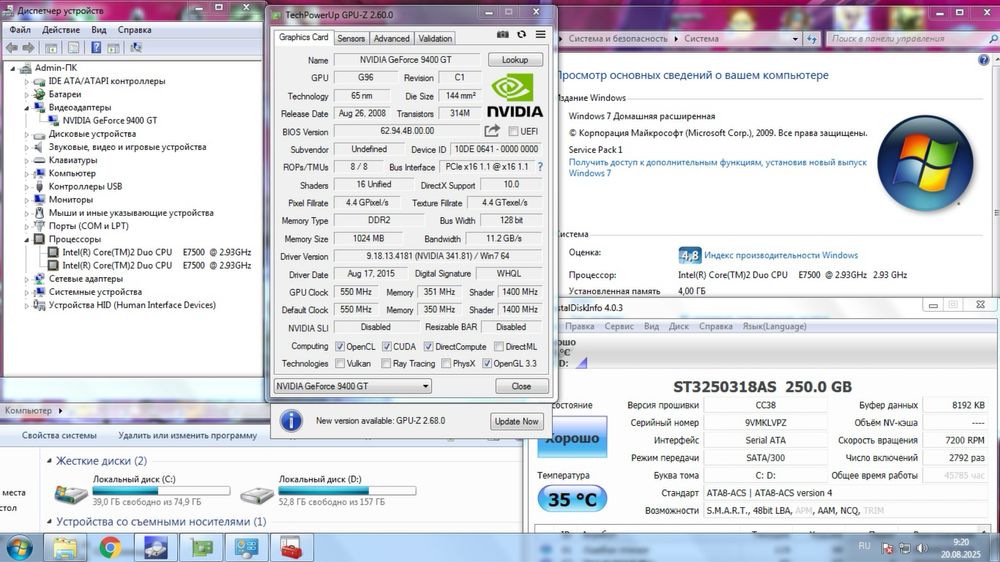Viewport: 1000px width, 562px height.
Task: Click Bus Interface question mark icon
Action: tap(540, 166)
